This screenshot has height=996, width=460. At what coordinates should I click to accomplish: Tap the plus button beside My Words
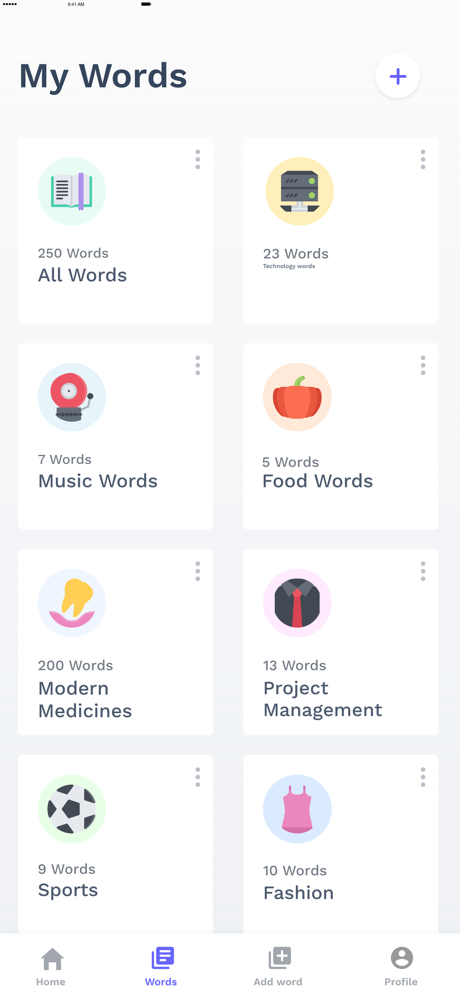(x=397, y=76)
